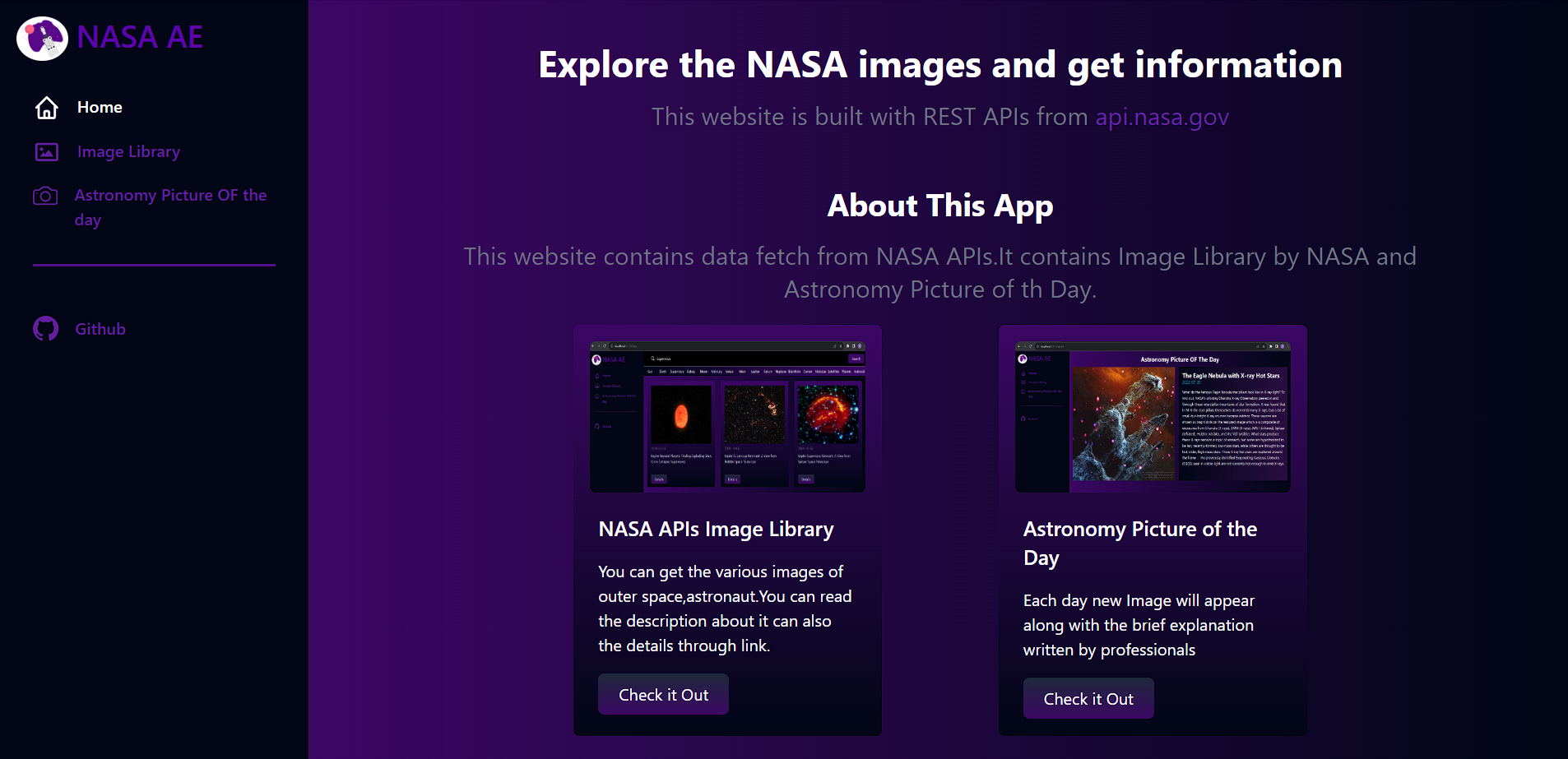Screen dimensions: 1568x759
Task: Click the house icon beside Home
Action: coord(47,108)
